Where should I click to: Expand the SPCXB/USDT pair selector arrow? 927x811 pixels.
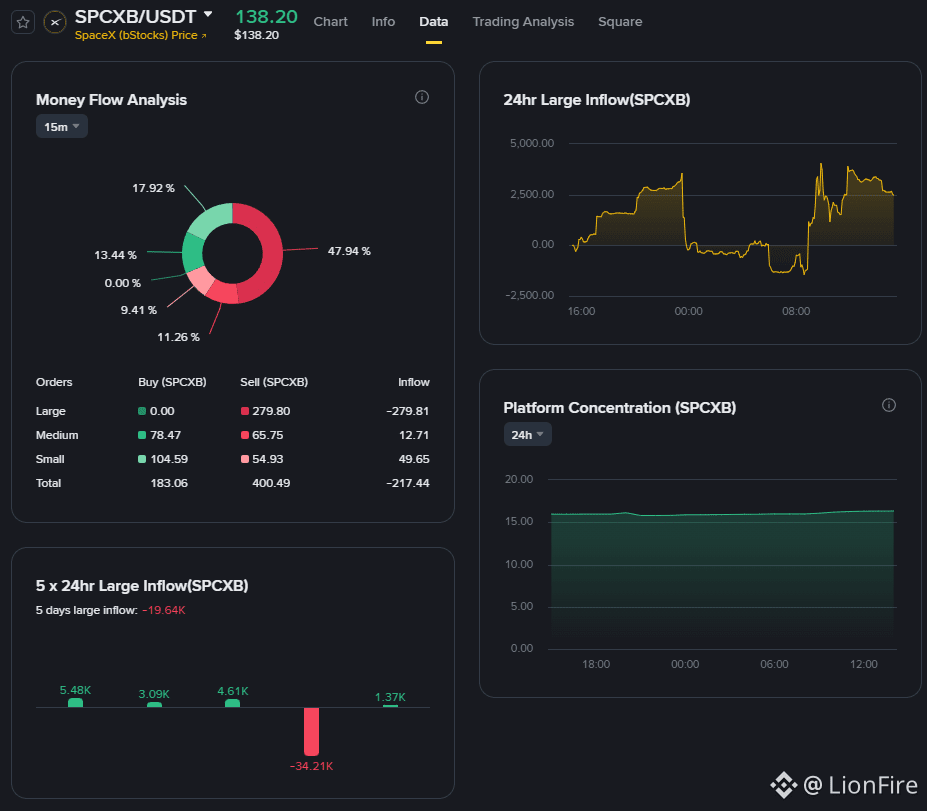coord(208,14)
